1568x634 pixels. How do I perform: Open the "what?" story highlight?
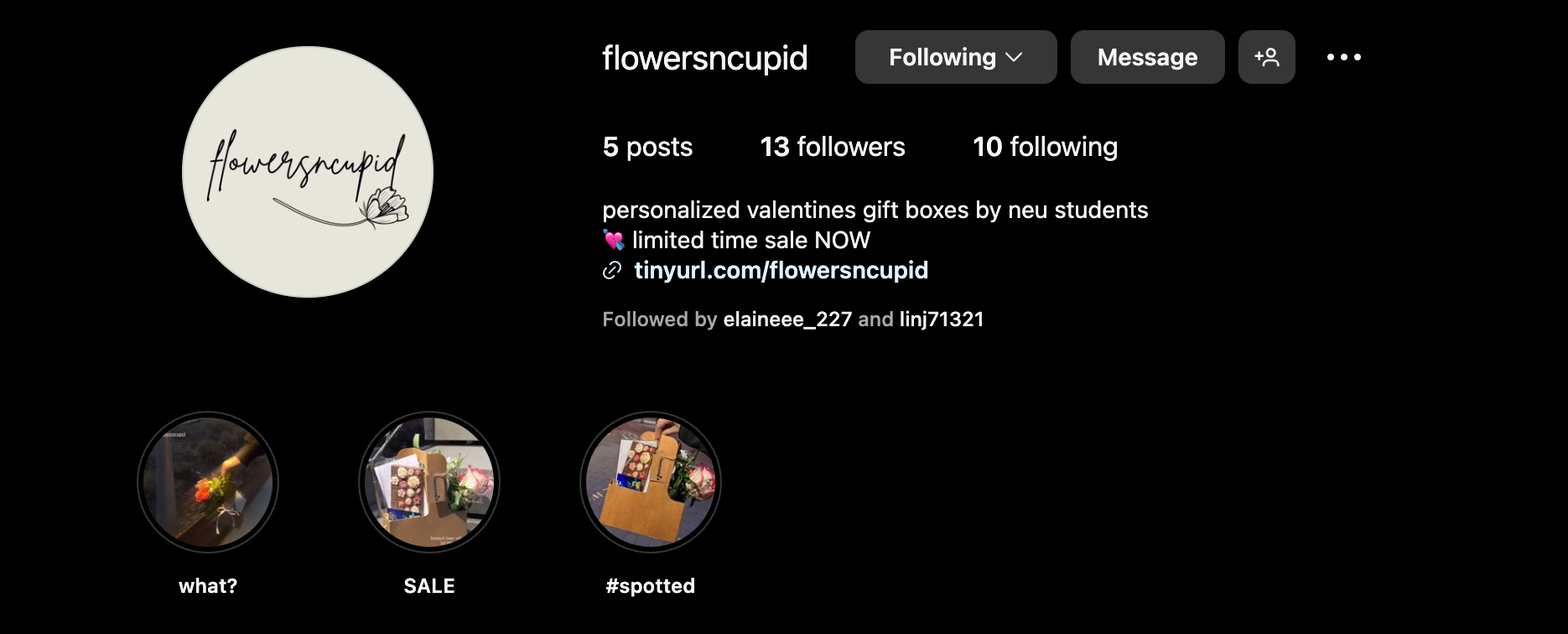pyautogui.click(x=208, y=482)
